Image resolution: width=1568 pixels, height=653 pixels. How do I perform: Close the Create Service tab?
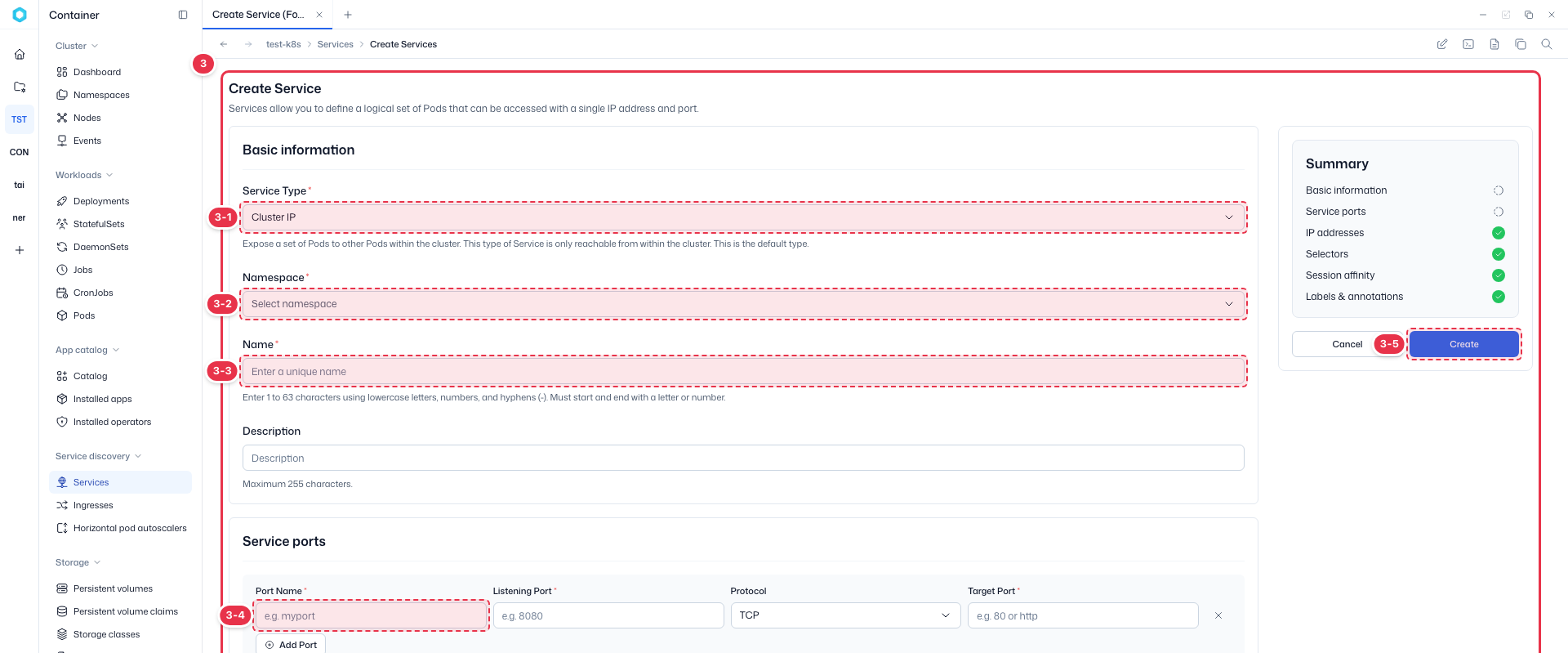[319, 15]
